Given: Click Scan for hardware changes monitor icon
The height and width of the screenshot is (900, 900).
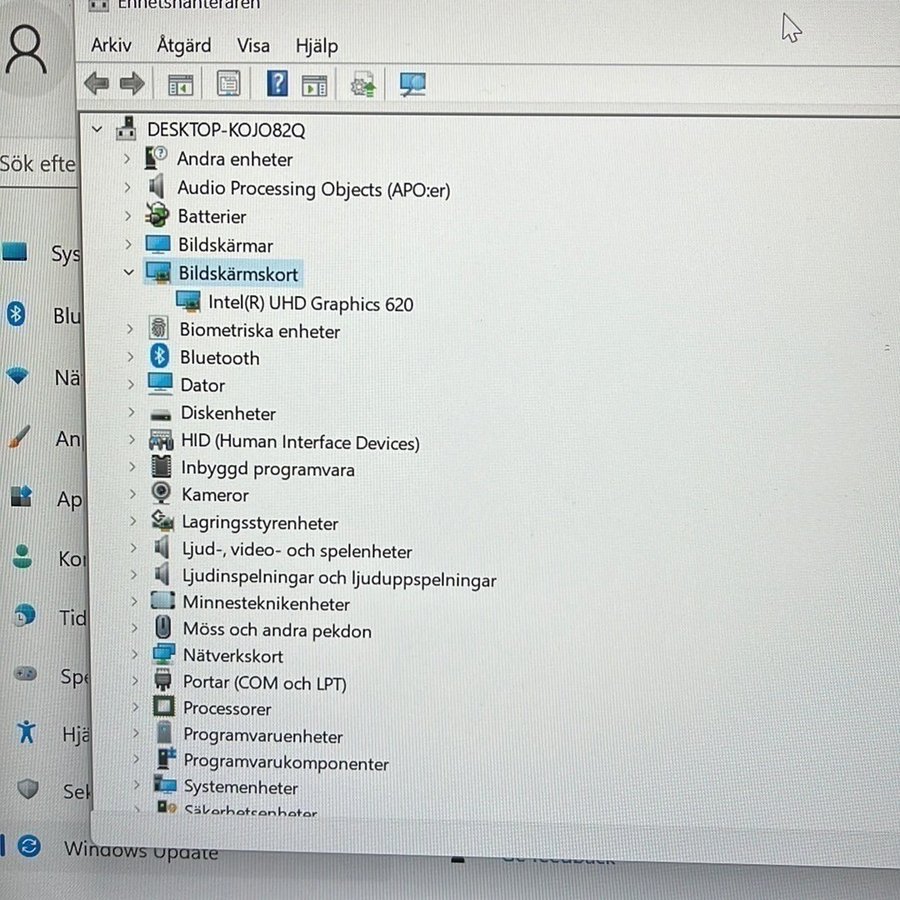Looking at the screenshot, I should (413, 85).
